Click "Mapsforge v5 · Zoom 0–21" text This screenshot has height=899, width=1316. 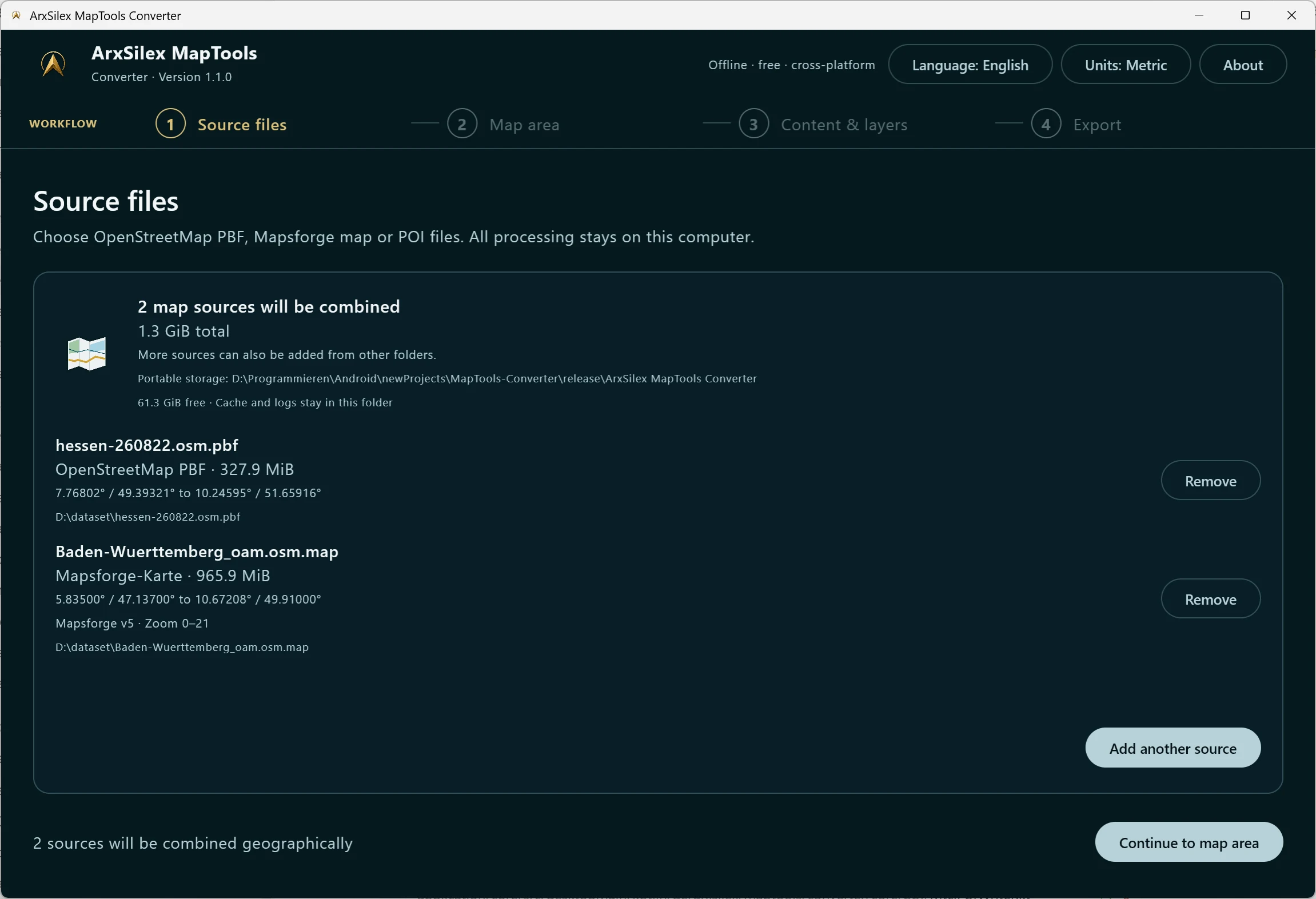click(x=132, y=623)
